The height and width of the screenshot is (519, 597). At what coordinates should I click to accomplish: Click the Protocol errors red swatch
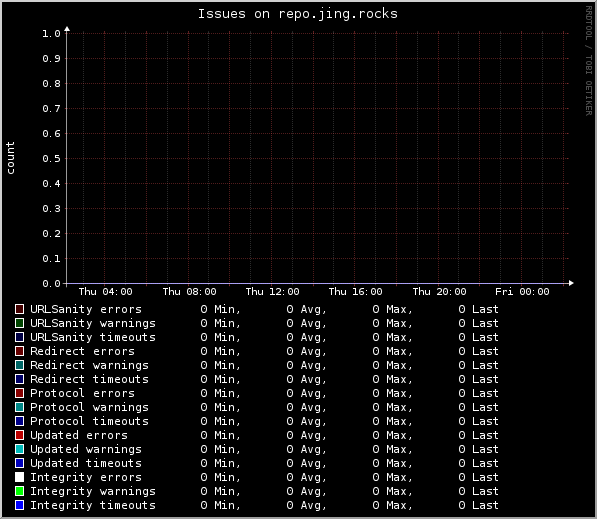(x=19, y=393)
